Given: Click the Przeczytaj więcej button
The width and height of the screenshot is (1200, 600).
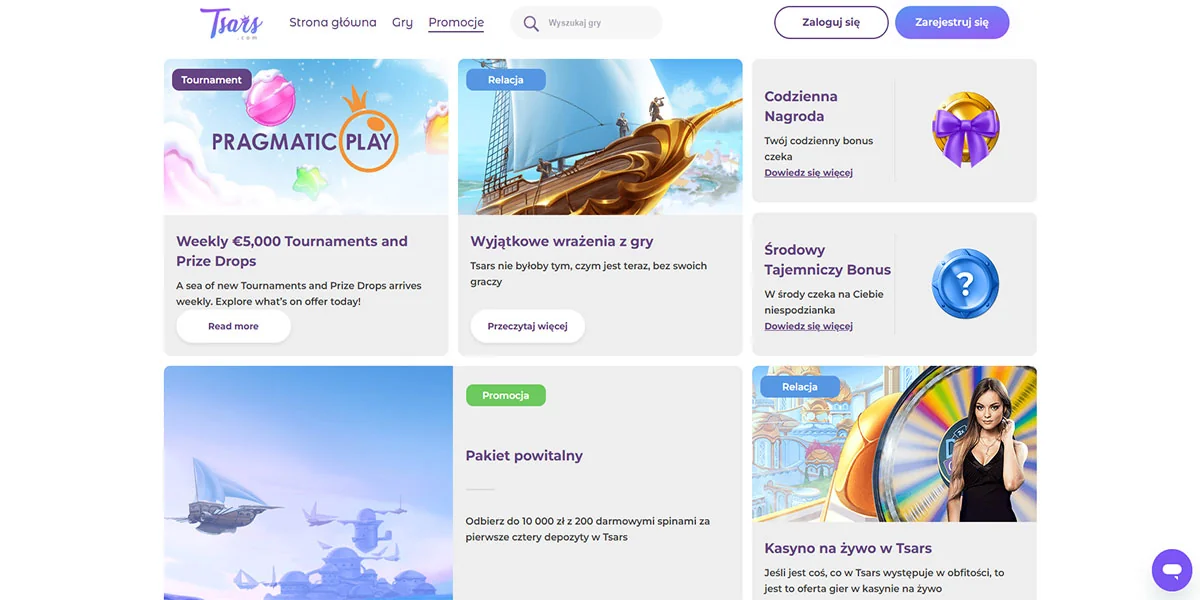Looking at the screenshot, I should (x=527, y=326).
